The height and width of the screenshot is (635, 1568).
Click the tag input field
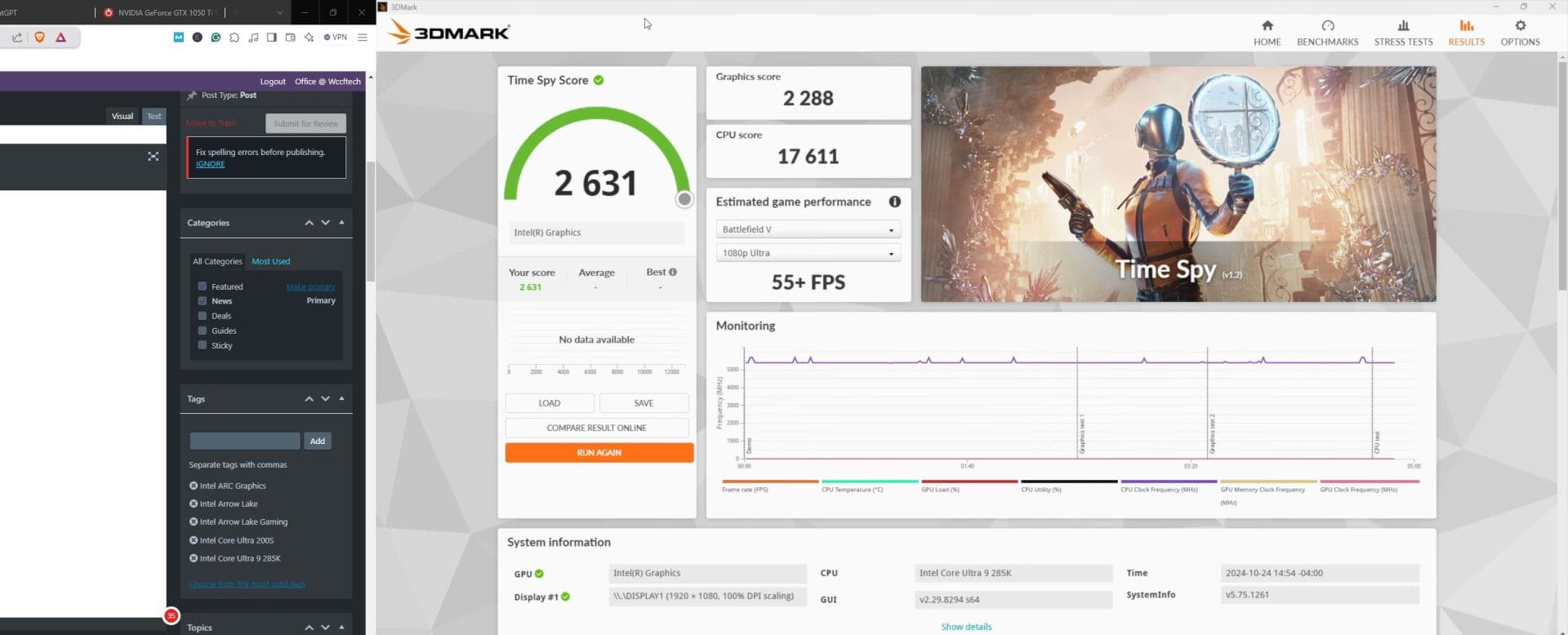(x=244, y=442)
